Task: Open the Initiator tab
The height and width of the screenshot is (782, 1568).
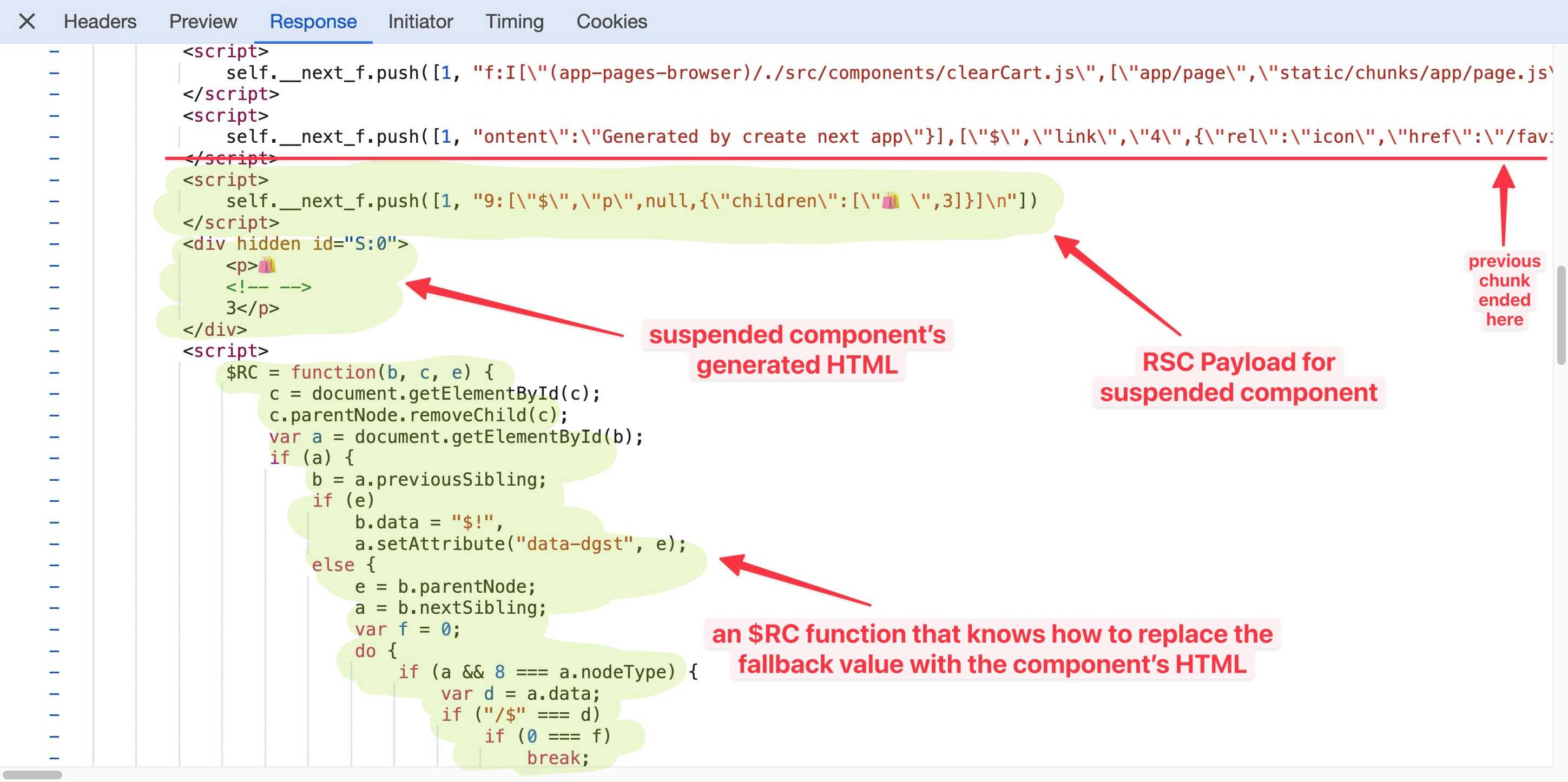Action: coord(420,22)
